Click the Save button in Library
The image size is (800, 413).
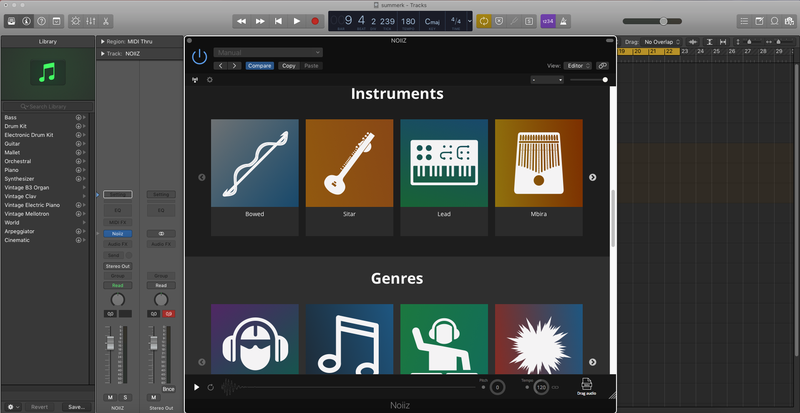(77, 407)
